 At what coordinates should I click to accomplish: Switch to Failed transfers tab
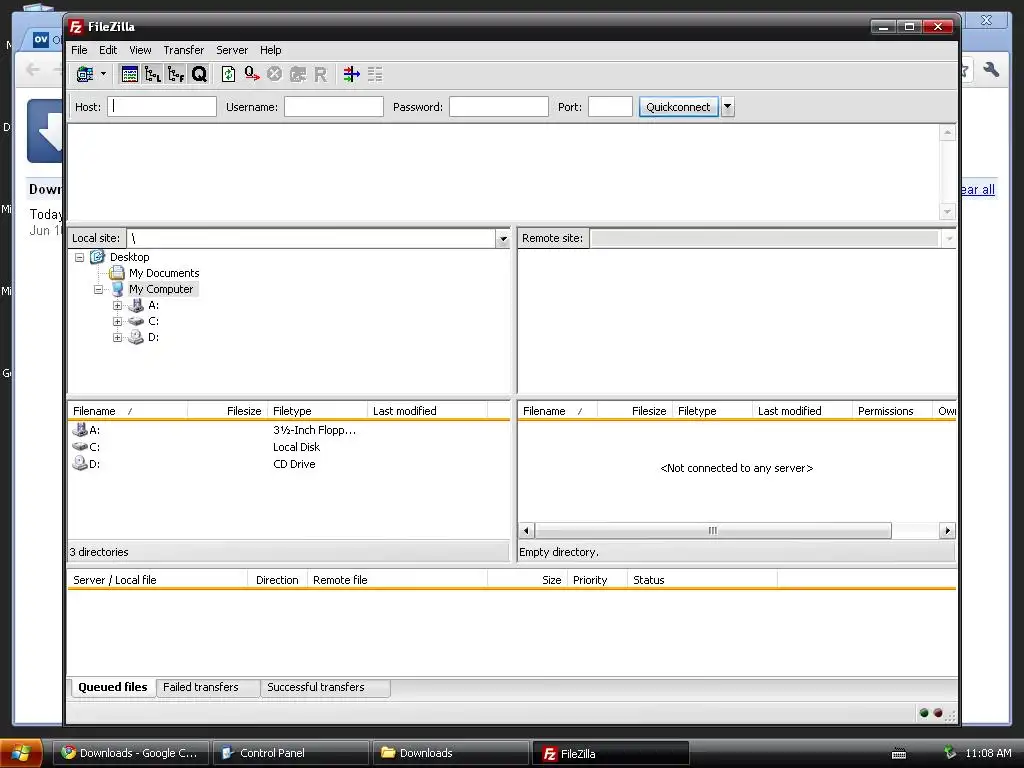coord(208,688)
